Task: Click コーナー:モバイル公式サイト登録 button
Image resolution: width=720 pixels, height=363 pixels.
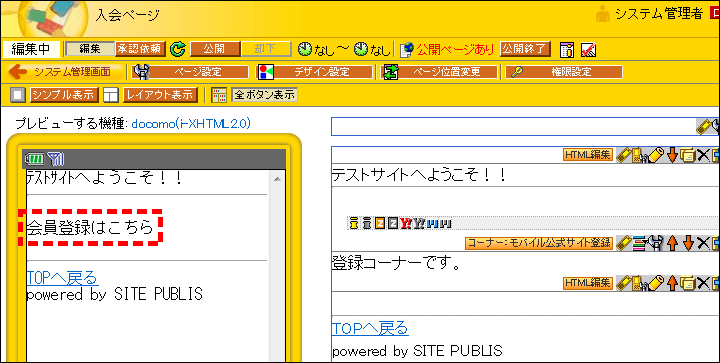Action: (539, 243)
